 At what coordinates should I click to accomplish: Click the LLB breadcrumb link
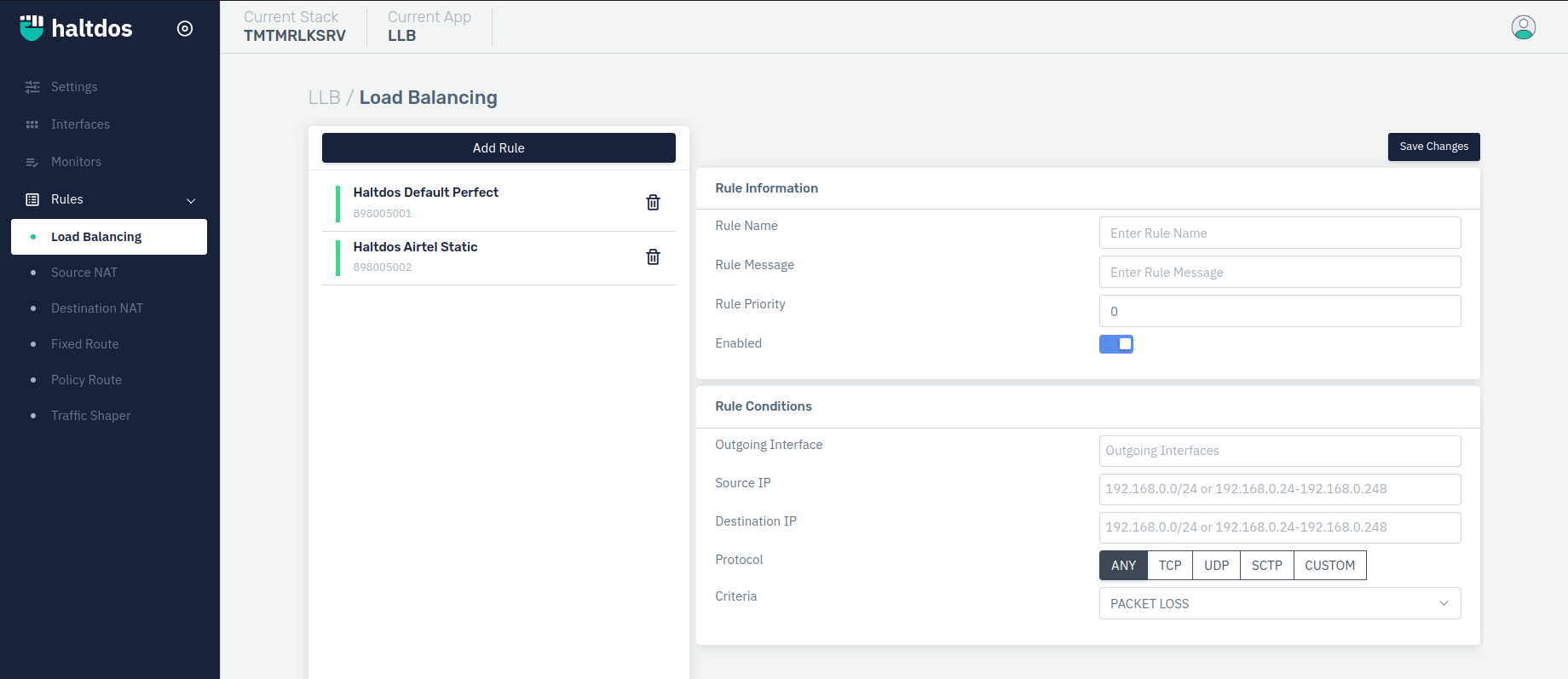pos(324,97)
